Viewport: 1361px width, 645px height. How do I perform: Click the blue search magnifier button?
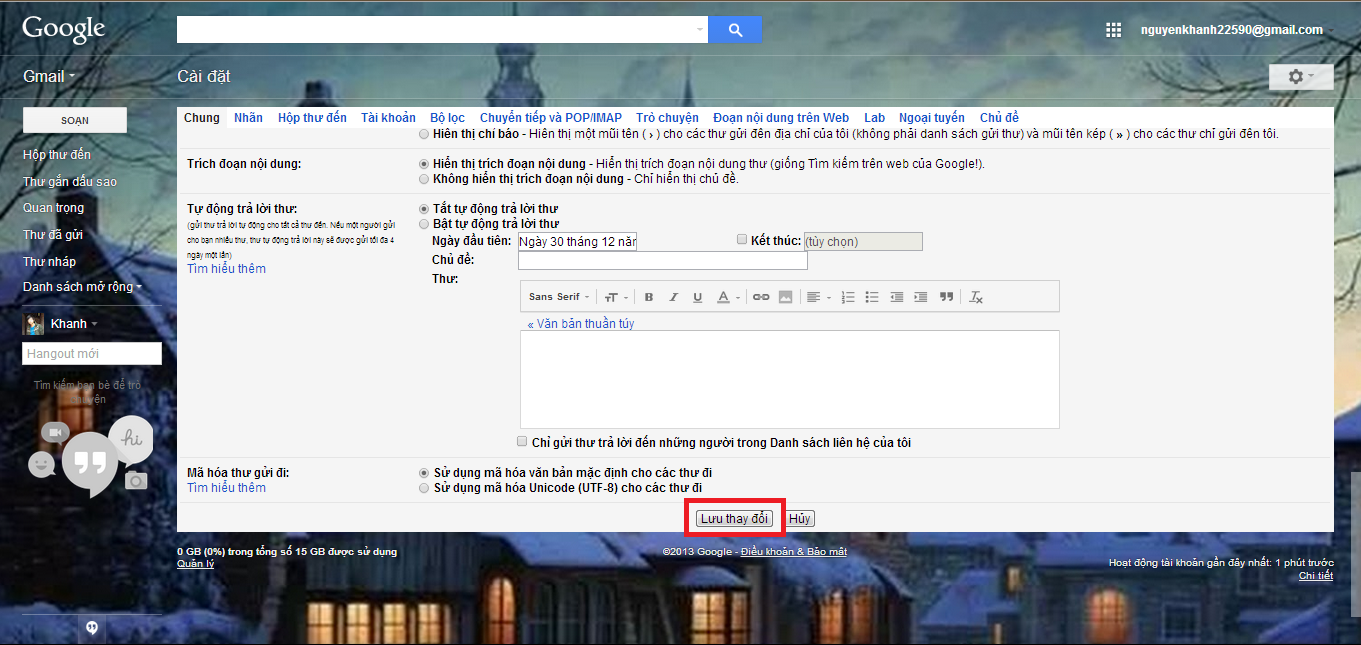(735, 30)
